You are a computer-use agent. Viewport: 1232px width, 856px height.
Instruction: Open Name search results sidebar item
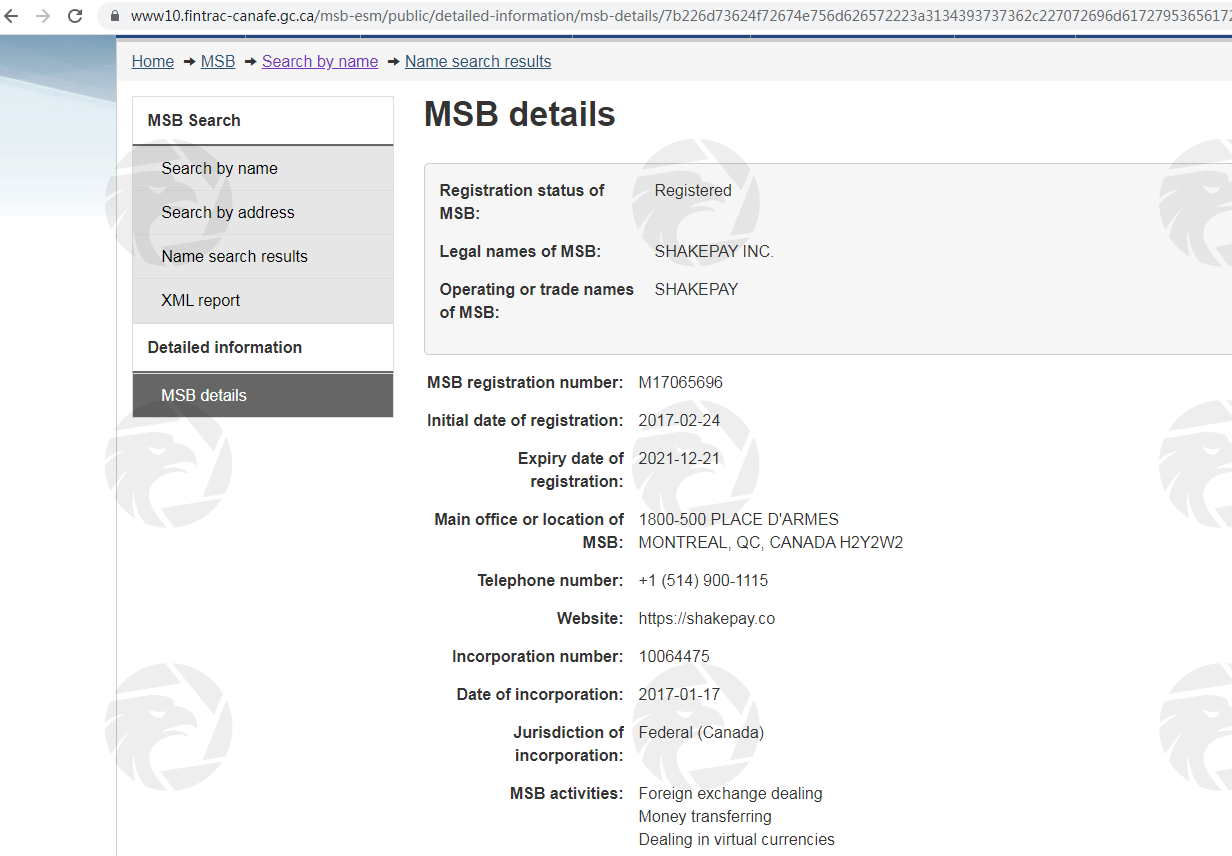coord(263,256)
